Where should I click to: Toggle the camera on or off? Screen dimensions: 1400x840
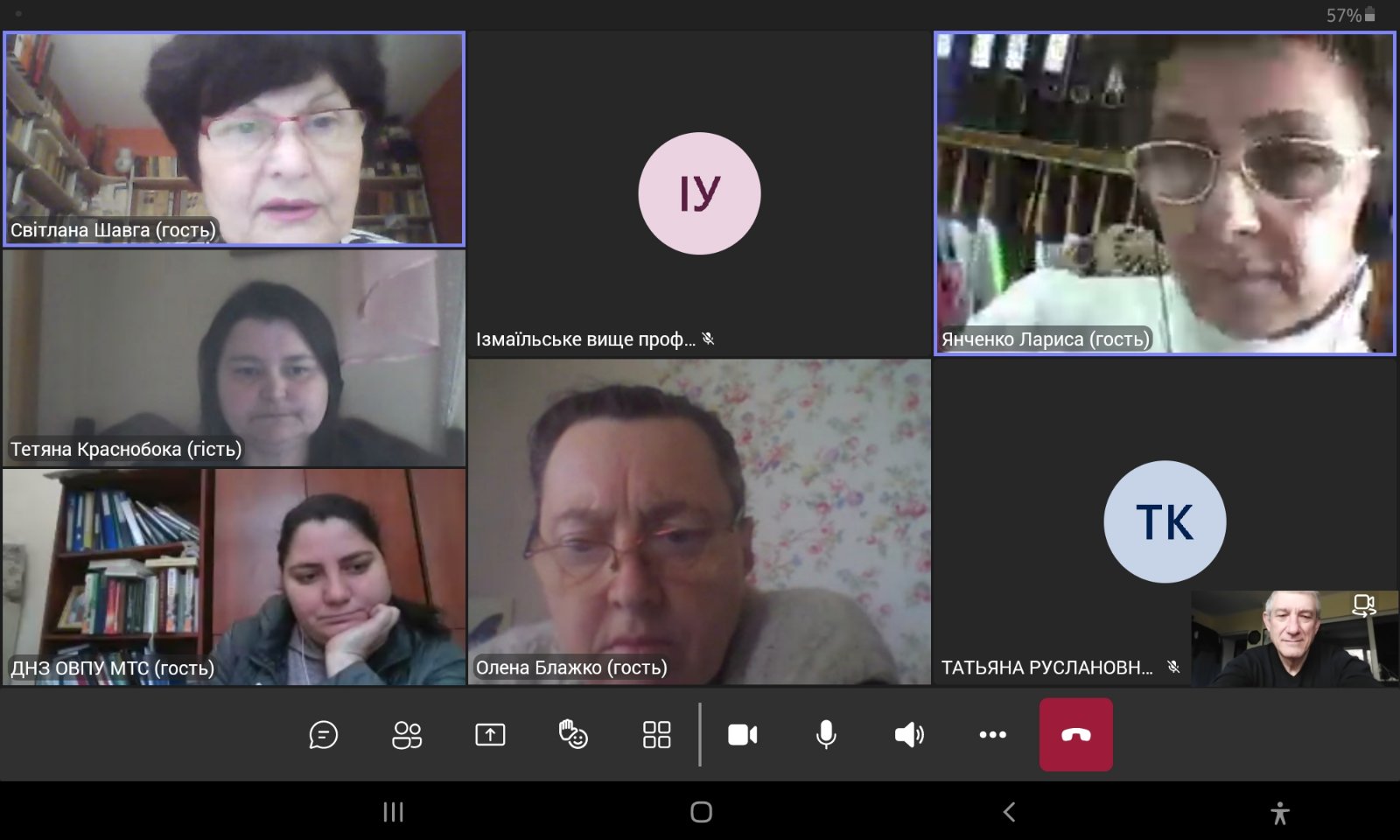(742, 735)
